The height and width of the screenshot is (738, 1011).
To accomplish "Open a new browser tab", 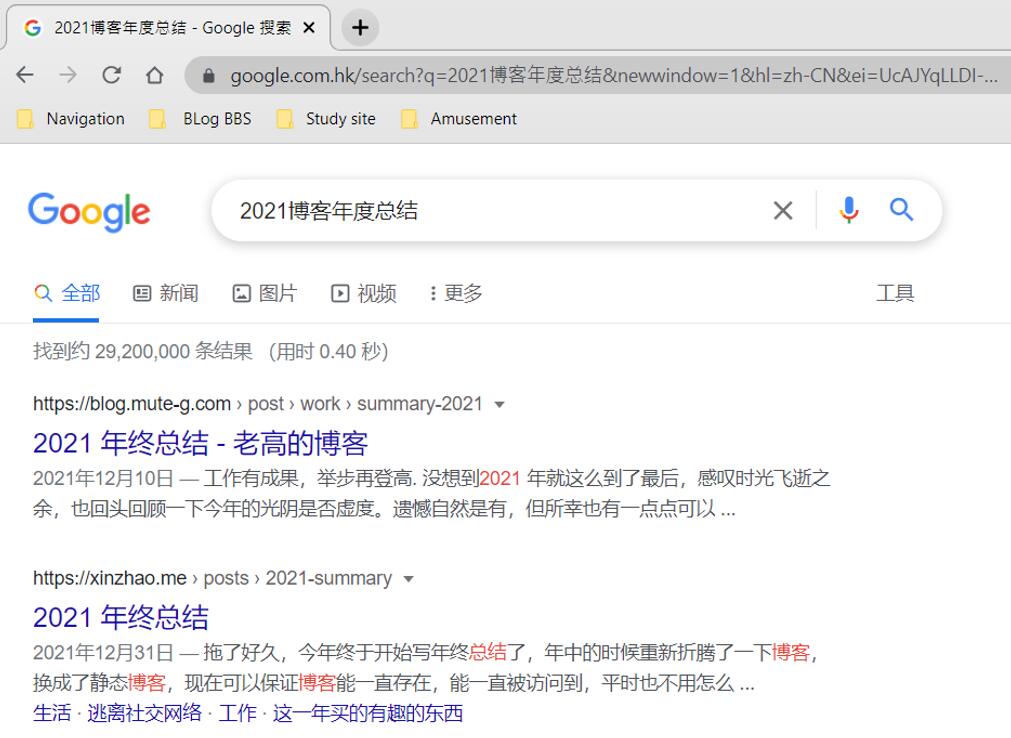I will tap(360, 28).
